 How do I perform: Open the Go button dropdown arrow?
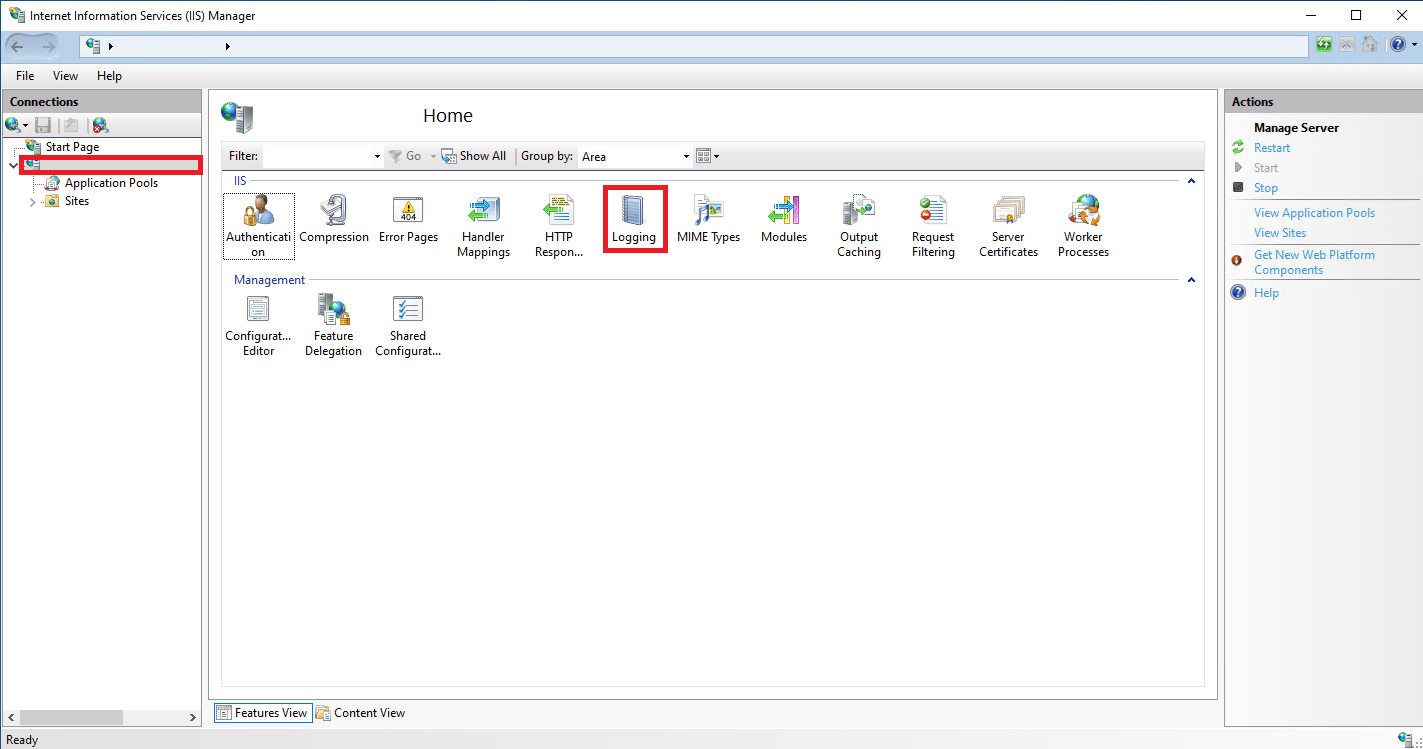[433, 156]
